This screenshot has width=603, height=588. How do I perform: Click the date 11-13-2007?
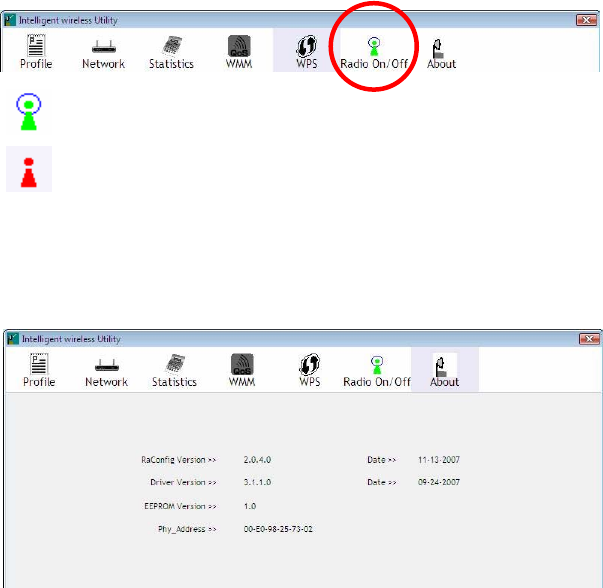tap(439, 460)
